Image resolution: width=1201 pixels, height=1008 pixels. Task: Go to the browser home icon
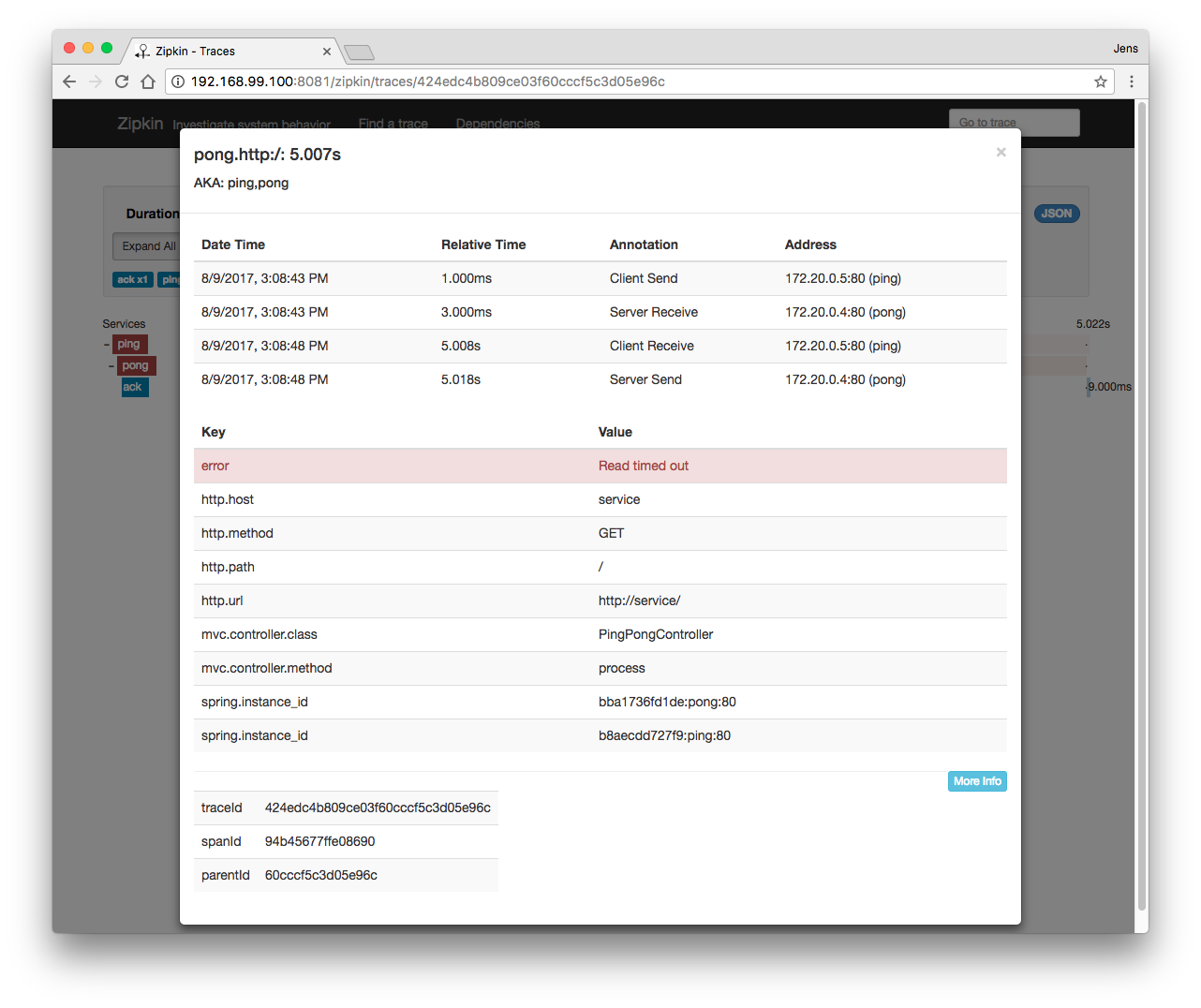pyautogui.click(x=148, y=82)
